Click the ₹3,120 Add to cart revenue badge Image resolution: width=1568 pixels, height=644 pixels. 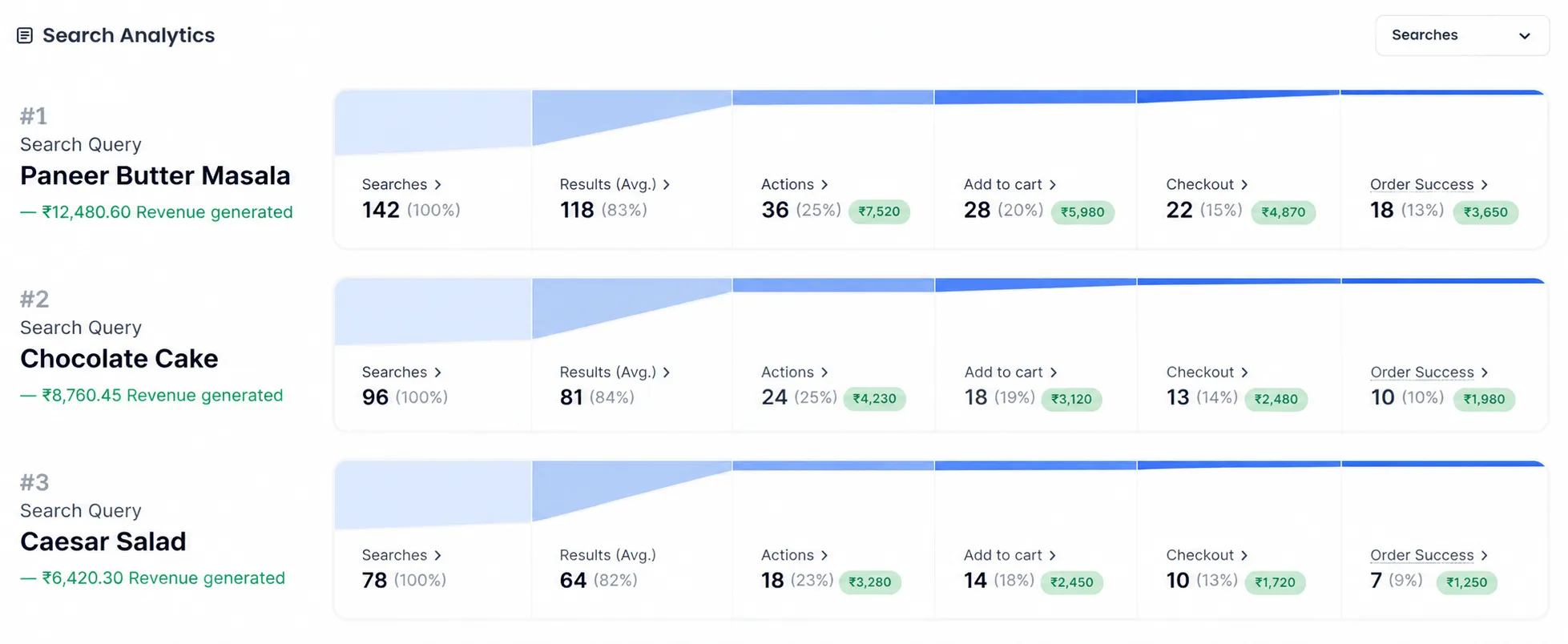[1071, 399]
